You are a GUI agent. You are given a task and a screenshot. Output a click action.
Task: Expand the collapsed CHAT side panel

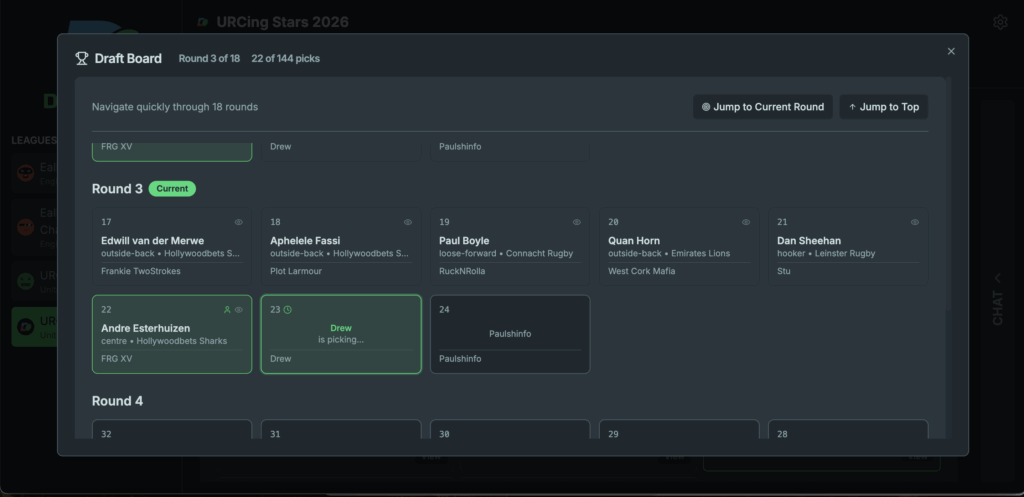[x=997, y=299]
